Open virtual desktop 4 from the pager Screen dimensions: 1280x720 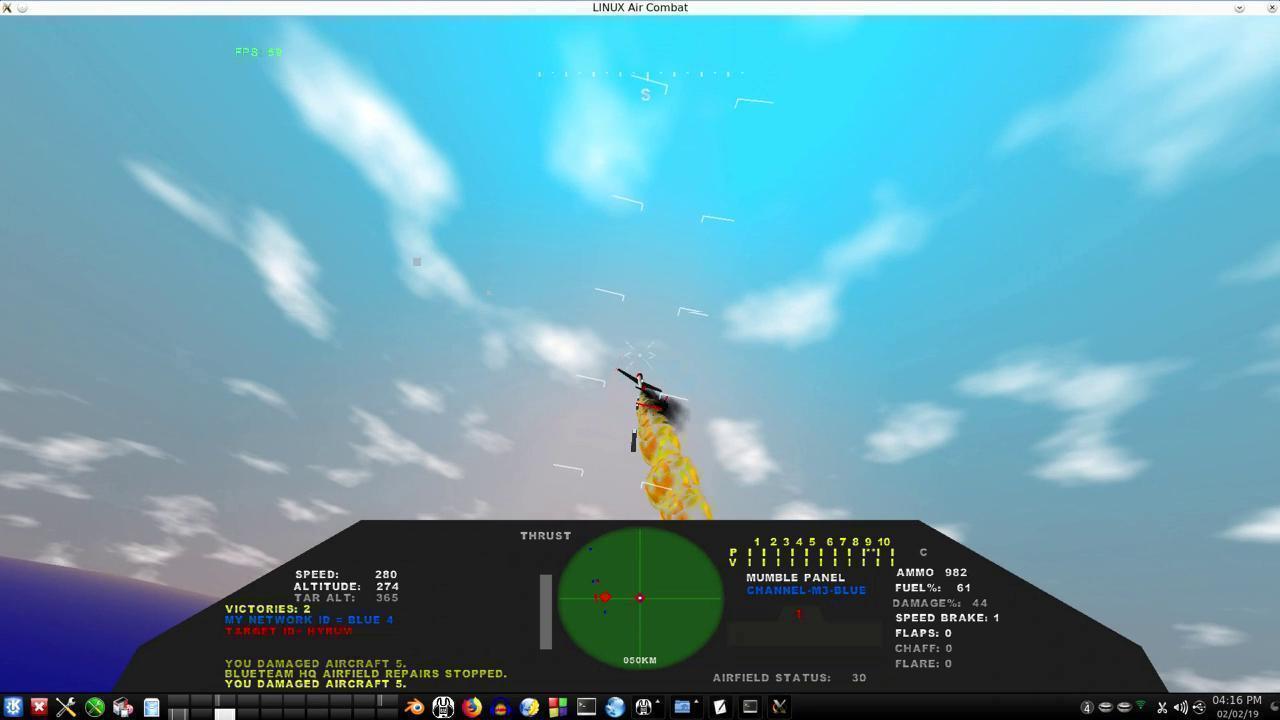click(246, 702)
